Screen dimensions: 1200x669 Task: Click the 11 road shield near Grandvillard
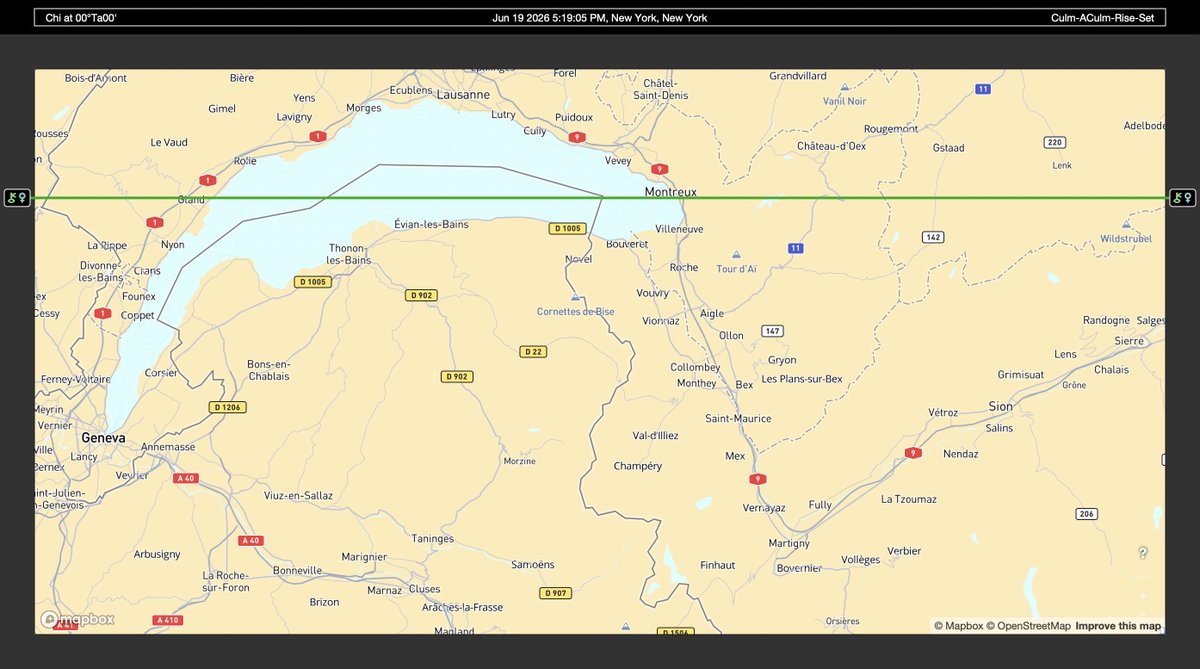tap(983, 89)
